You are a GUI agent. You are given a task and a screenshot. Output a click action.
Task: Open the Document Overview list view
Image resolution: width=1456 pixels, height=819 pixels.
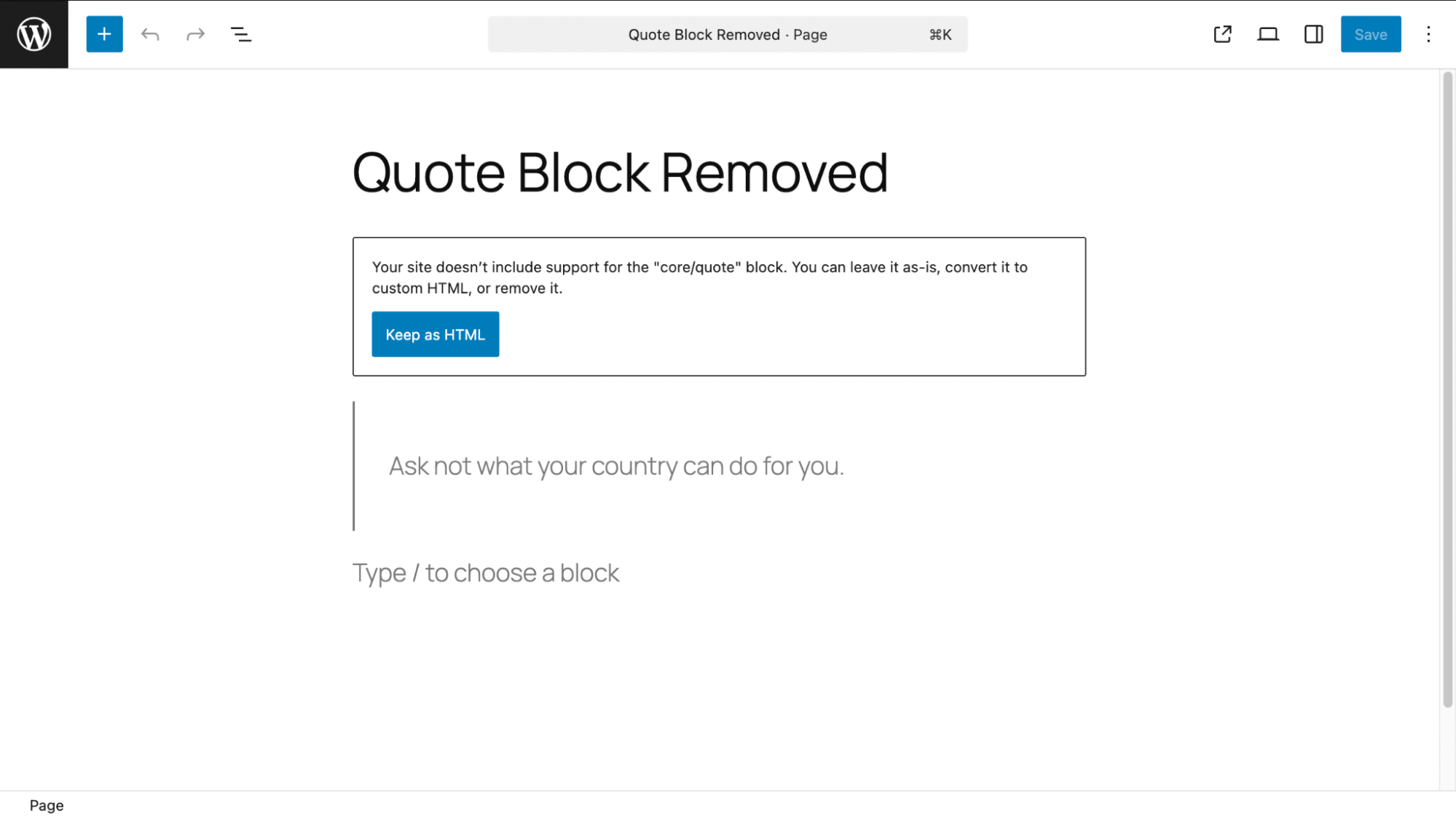point(241,34)
